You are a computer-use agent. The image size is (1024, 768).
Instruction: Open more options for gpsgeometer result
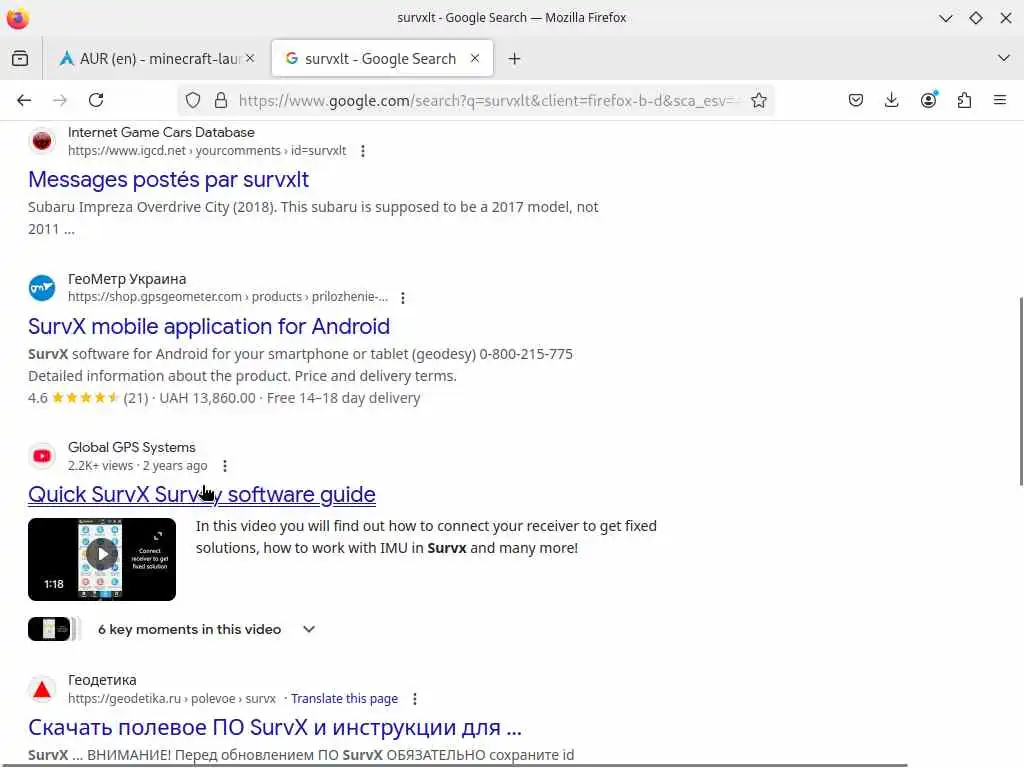402,298
